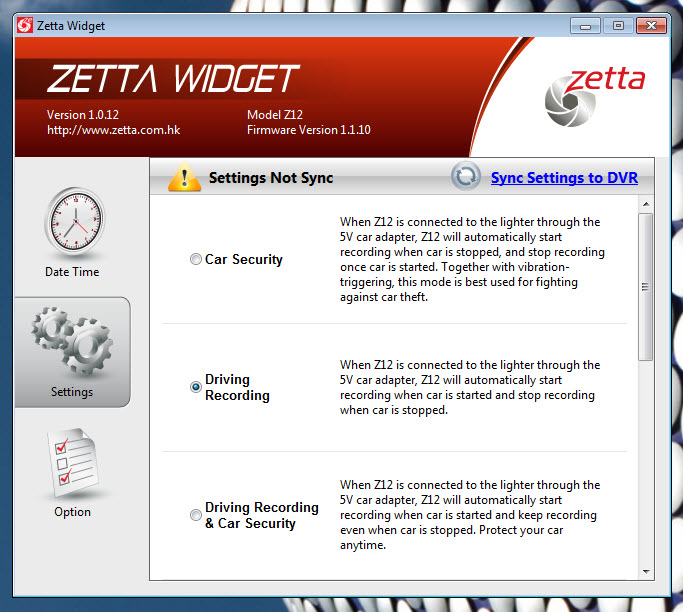Select the Car Security radio button
683x612 pixels.
tap(196, 259)
